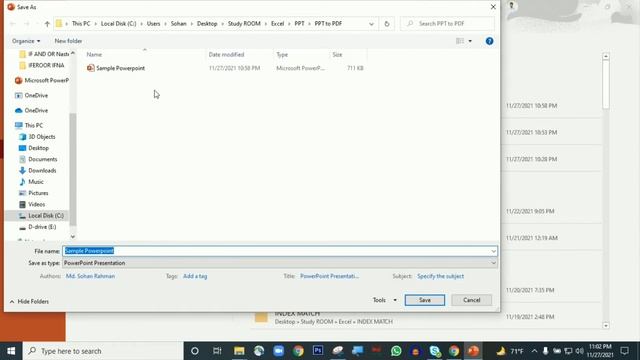This screenshot has height=360, width=640.
Task: Open Zoom from the taskbar
Action: (278, 351)
